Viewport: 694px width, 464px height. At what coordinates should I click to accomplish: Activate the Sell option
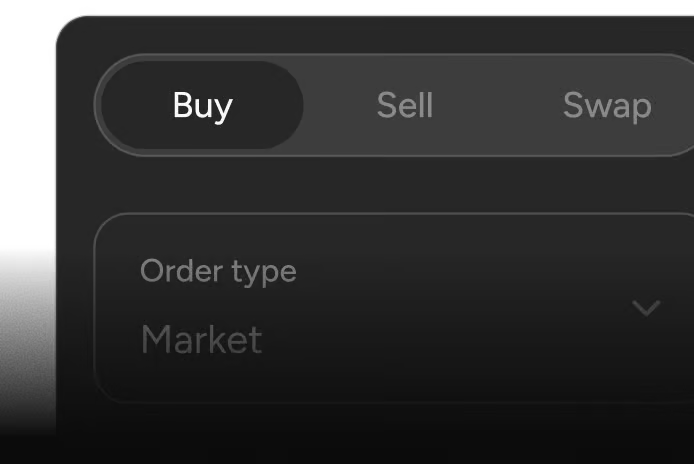click(404, 105)
